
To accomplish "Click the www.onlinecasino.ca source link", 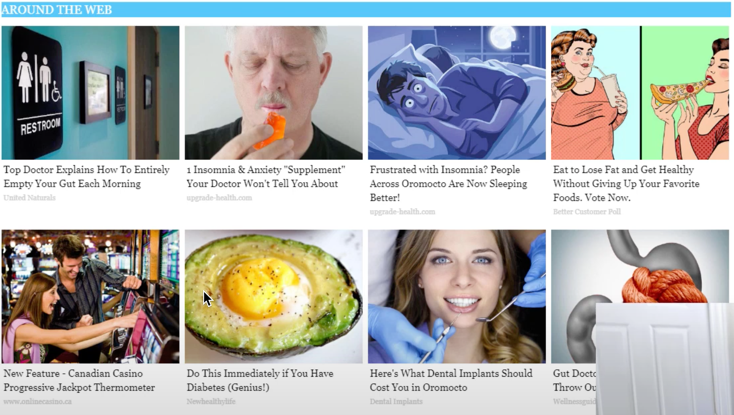I will [x=37, y=401].
